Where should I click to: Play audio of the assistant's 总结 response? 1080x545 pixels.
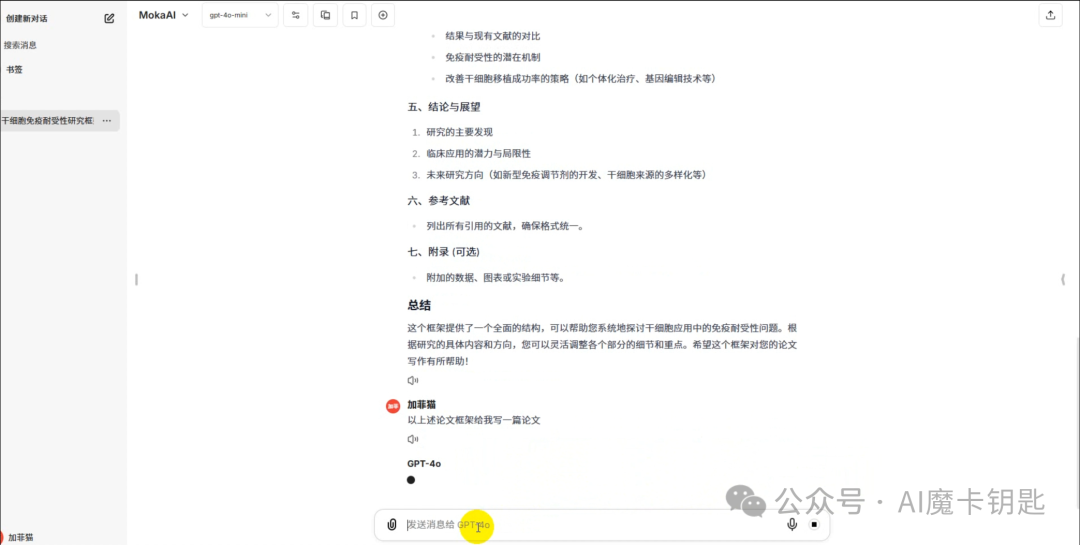pyautogui.click(x=413, y=380)
